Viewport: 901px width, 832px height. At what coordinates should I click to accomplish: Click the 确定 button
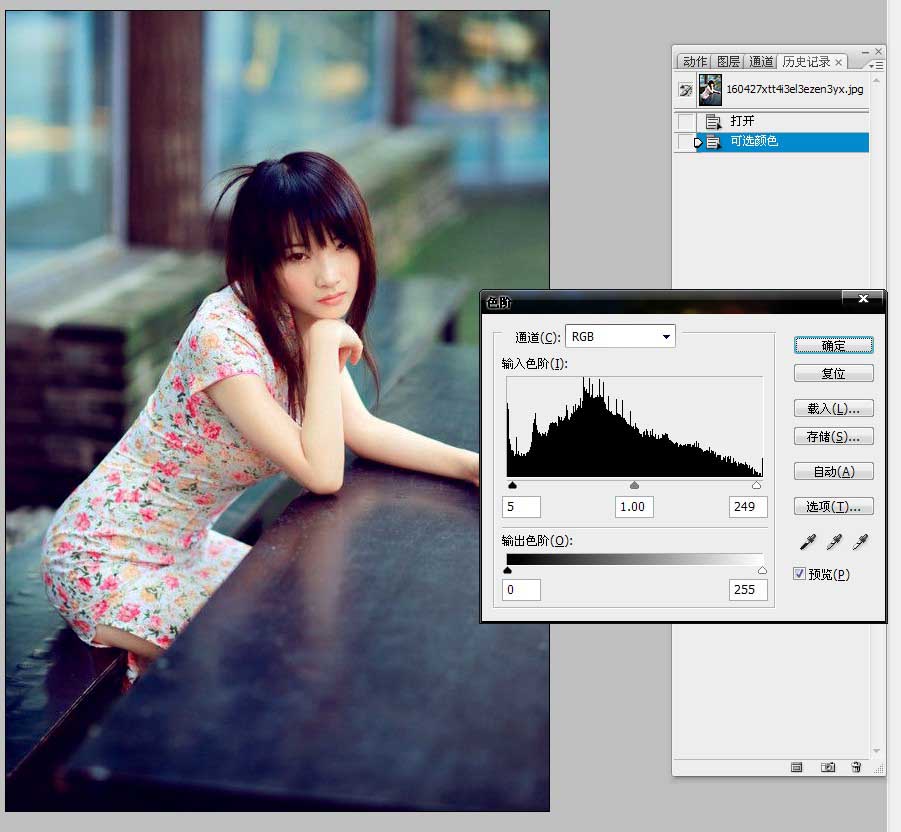[x=833, y=345]
